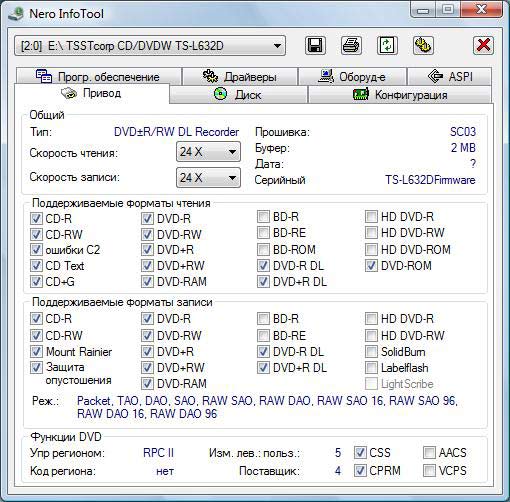The height and width of the screenshot is (502, 510).
Task: Click the 2 MB buffer value
Action: point(463,148)
